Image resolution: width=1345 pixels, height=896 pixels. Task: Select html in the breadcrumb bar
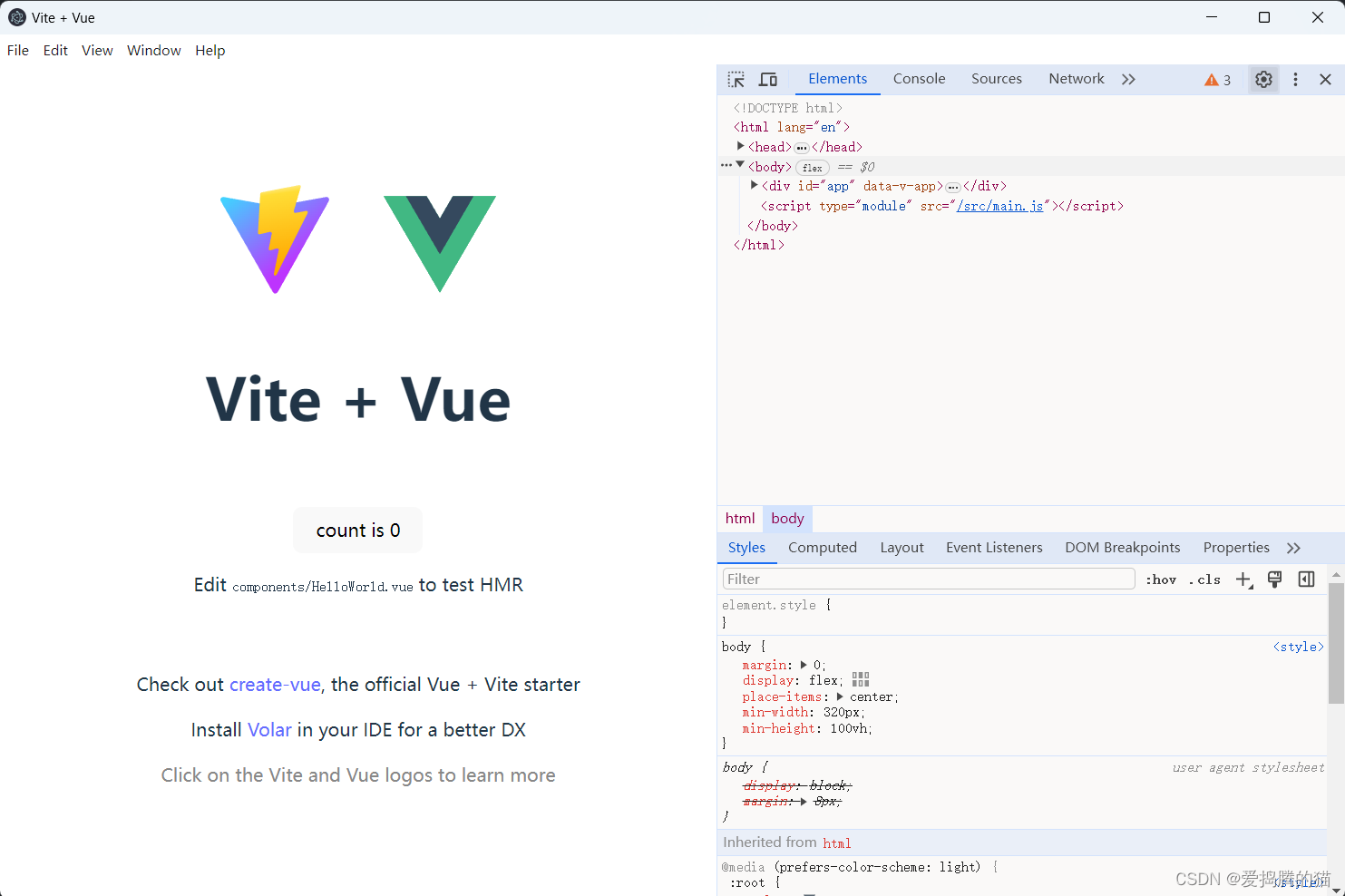coord(740,519)
